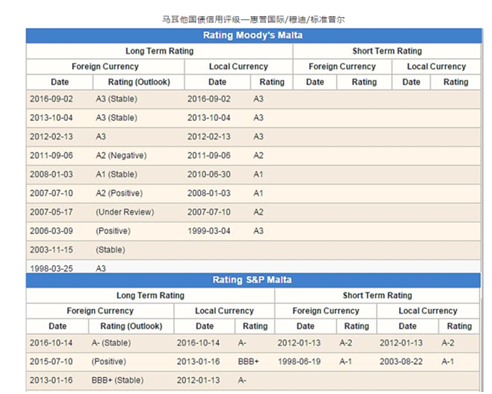Click the S&P A- (Stable) rating cell
Image resolution: width=492 pixels, height=394 pixels.
pyautogui.click(x=111, y=343)
